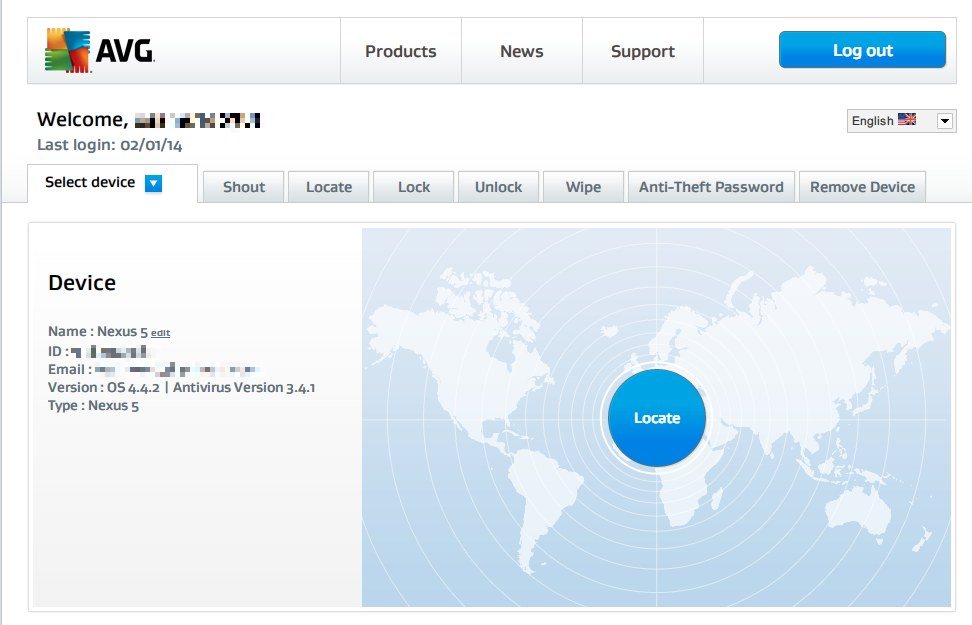
Task: Click the 'Device' heading
Action: tap(82, 283)
